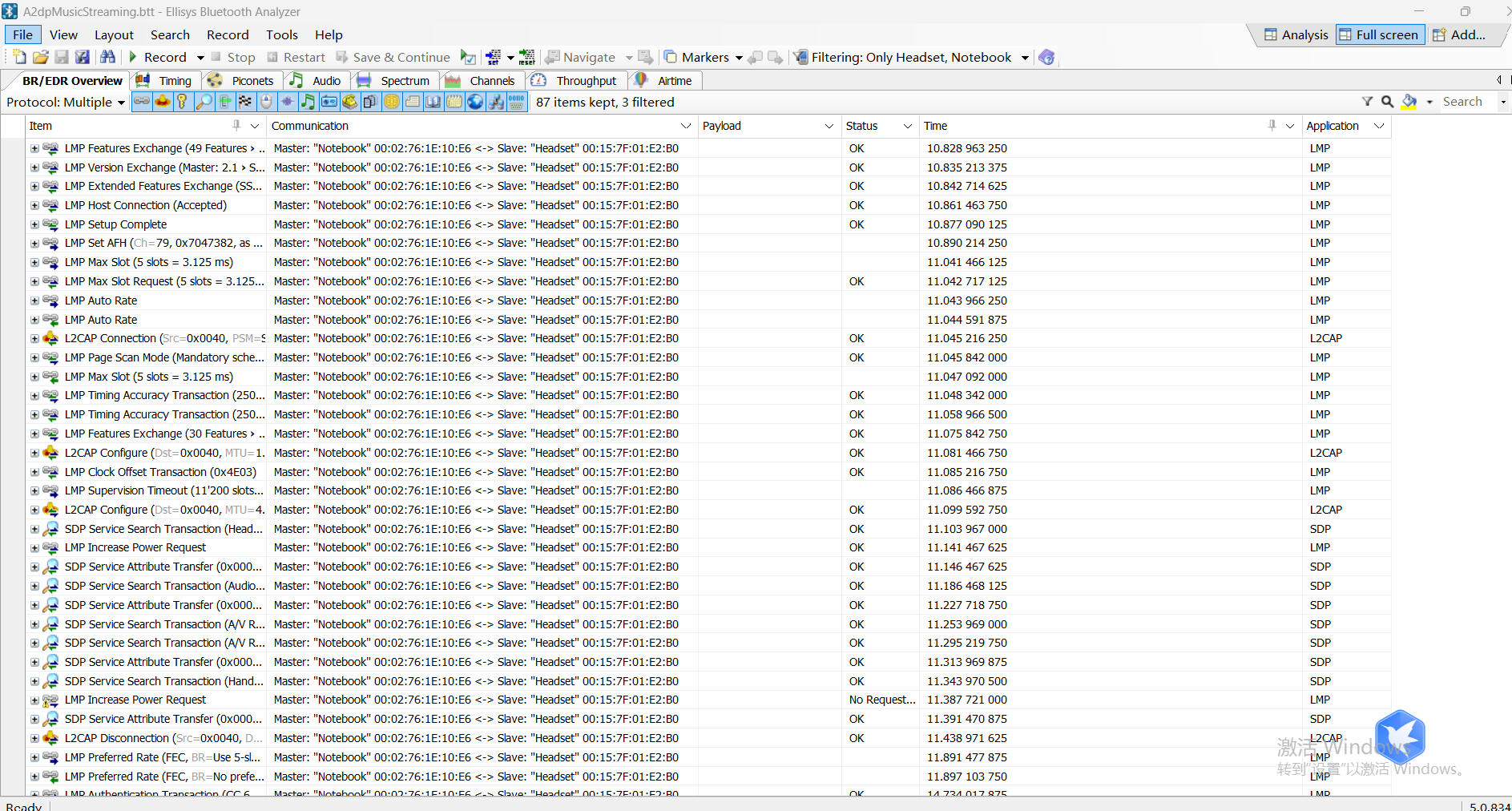Image resolution: width=1512 pixels, height=811 pixels.
Task: Click the Navigate button
Action: click(581, 57)
